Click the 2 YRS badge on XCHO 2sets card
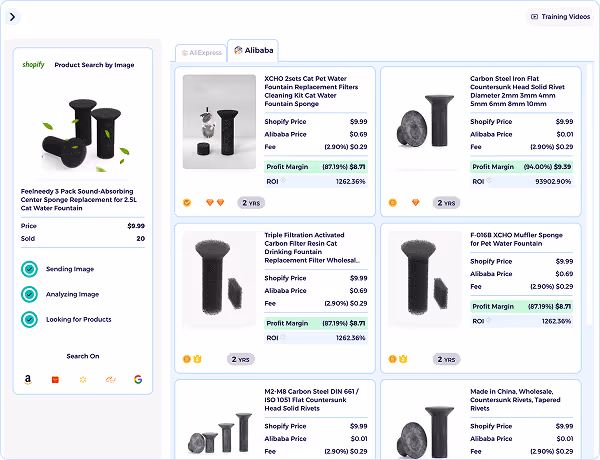 (x=251, y=203)
